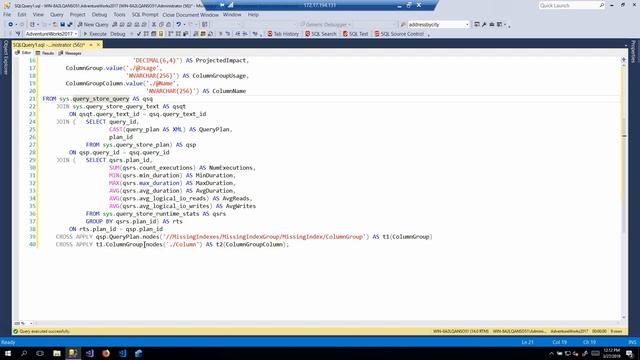This screenshot has width=640, height=360.
Task: Open the View menu
Action: tap(38, 15)
